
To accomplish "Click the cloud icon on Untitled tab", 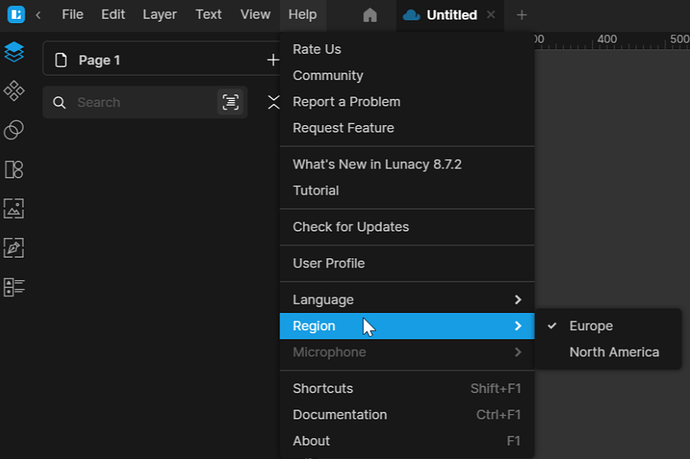I will (x=411, y=15).
